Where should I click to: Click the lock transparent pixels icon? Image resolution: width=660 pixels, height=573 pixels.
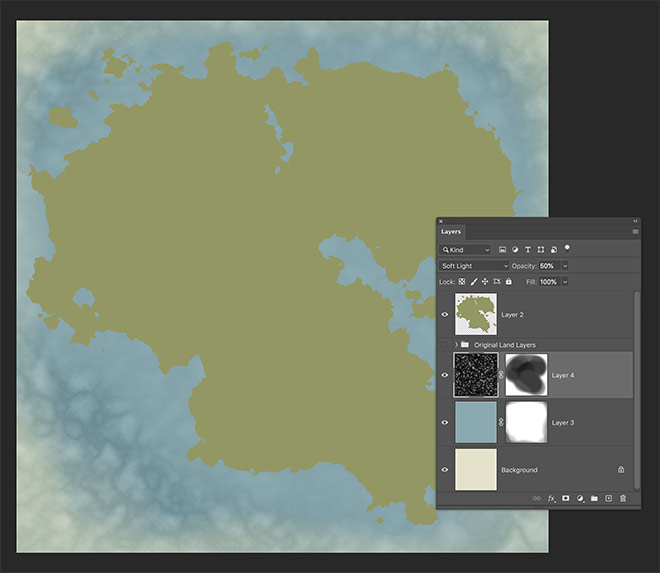pos(462,282)
